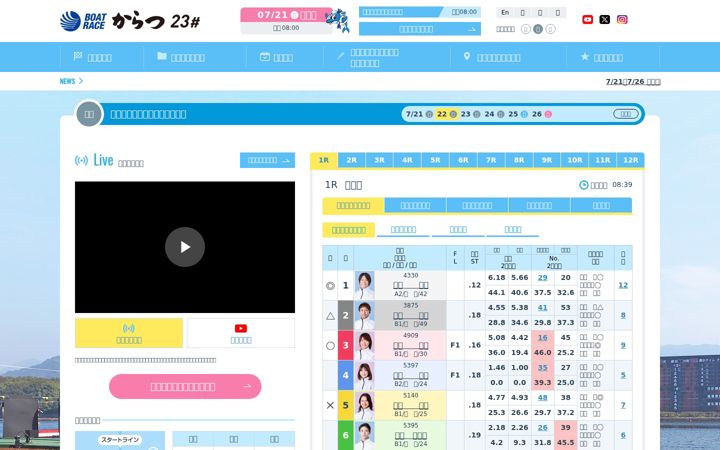Click the スタートライン label
The width and height of the screenshot is (720, 450).
120,440
